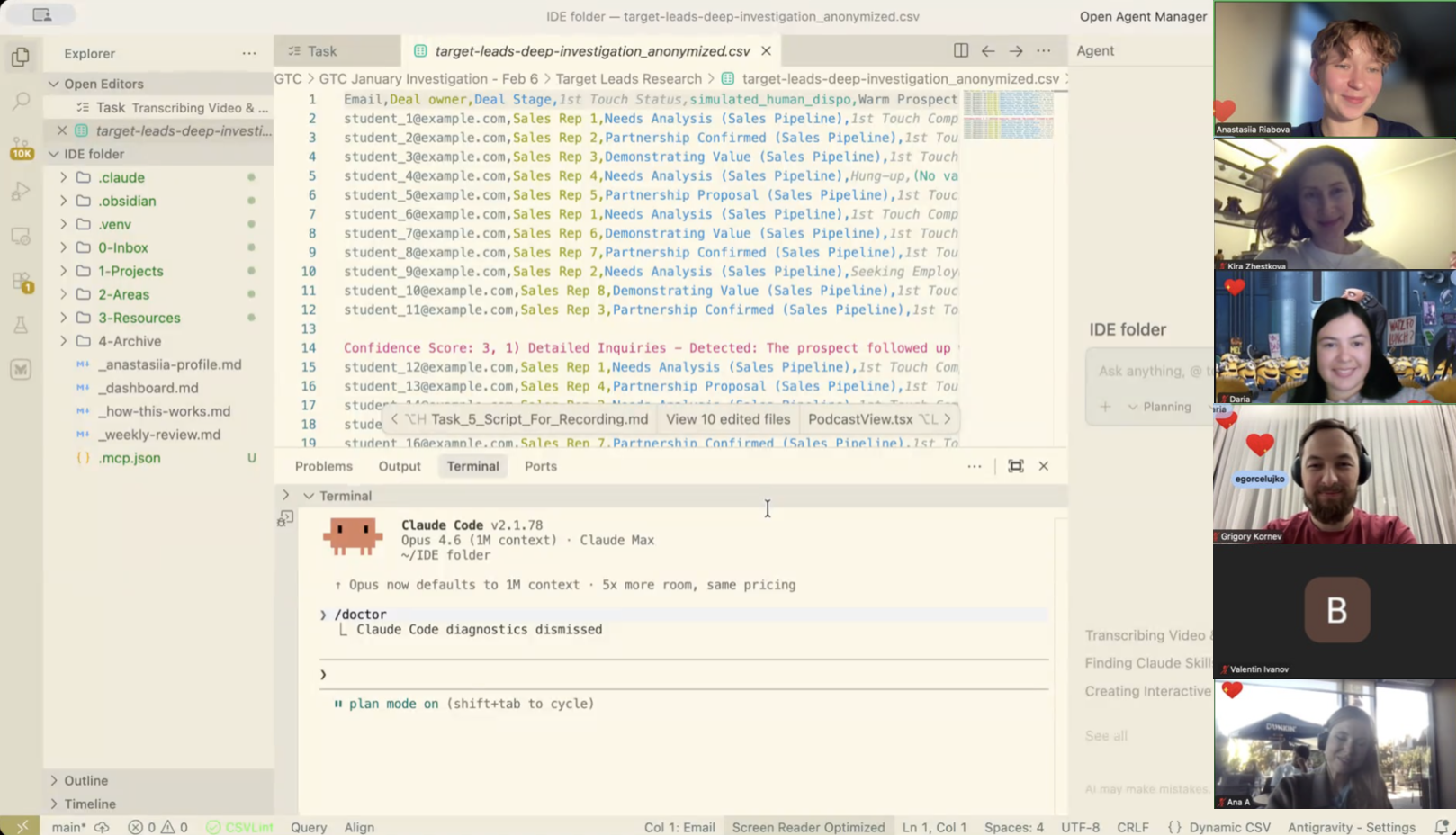Image resolution: width=1456 pixels, height=835 pixels.
Task: Open the Explorer view in activity bar
Action: point(21,57)
